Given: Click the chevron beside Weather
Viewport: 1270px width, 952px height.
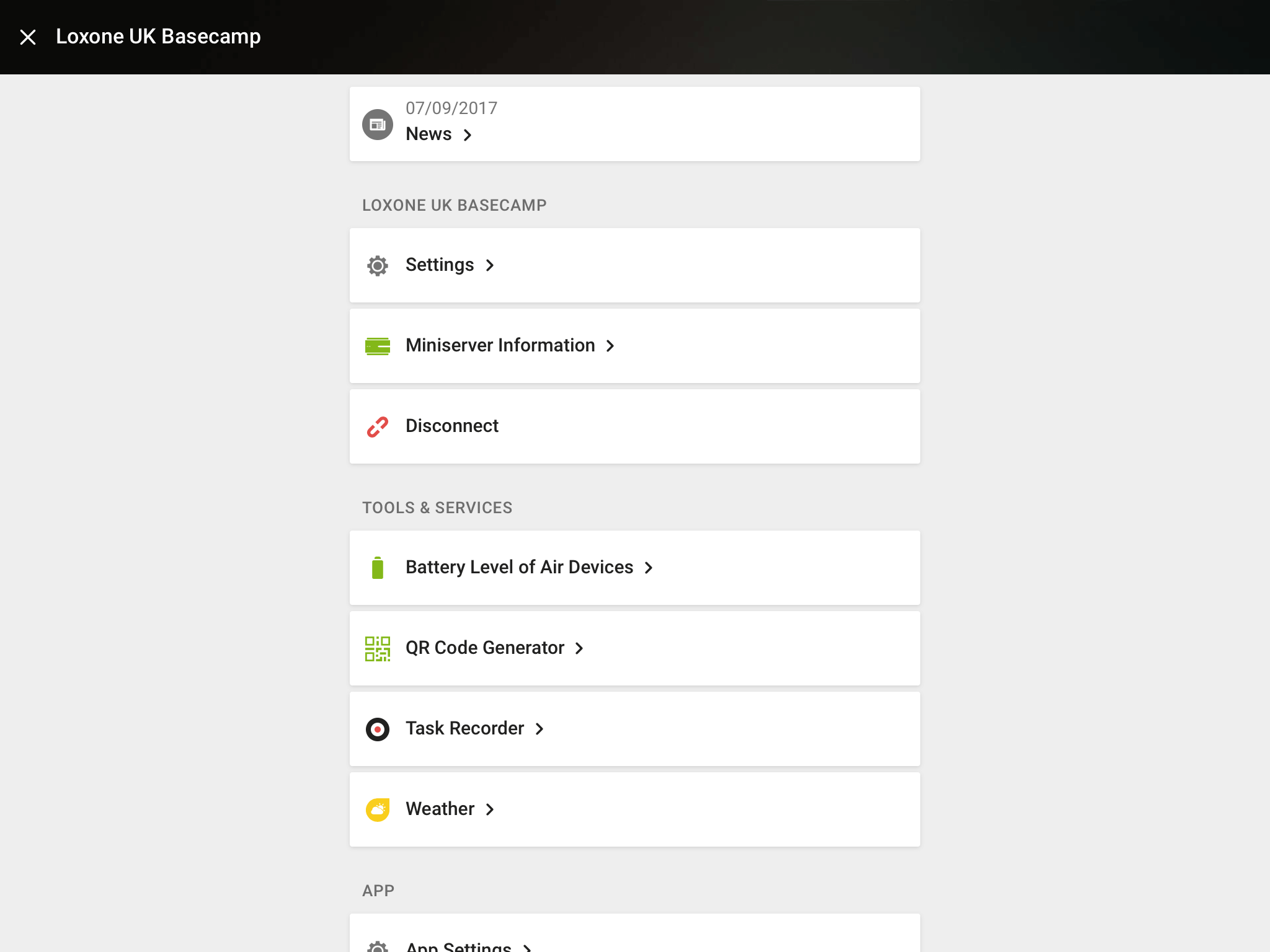Looking at the screenshot, I should 490,809.
